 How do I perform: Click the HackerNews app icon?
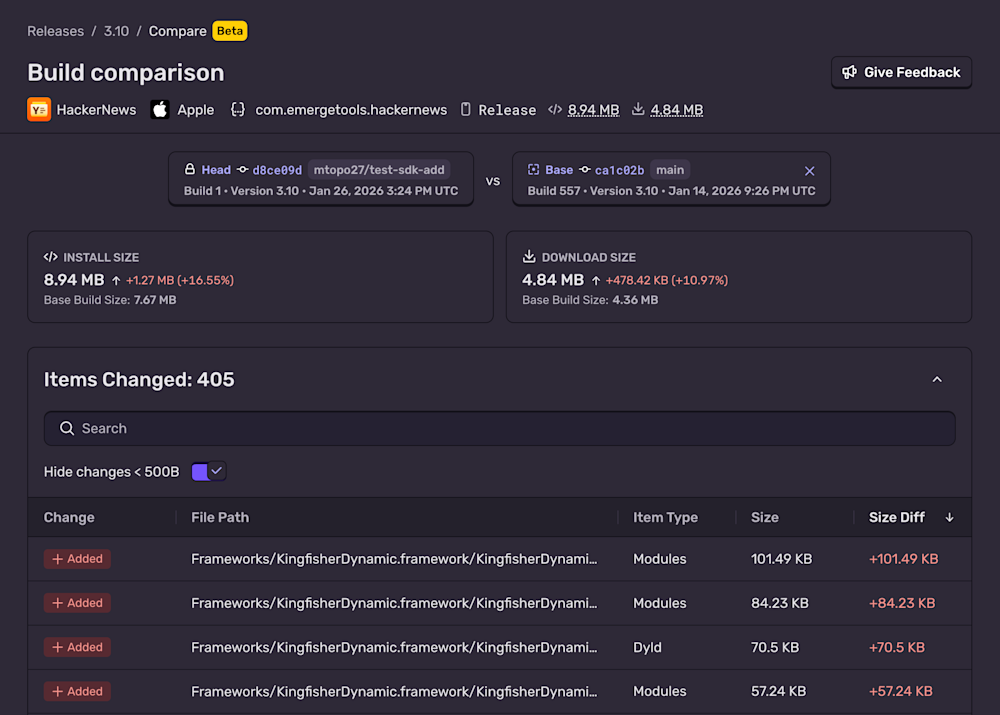38,110
